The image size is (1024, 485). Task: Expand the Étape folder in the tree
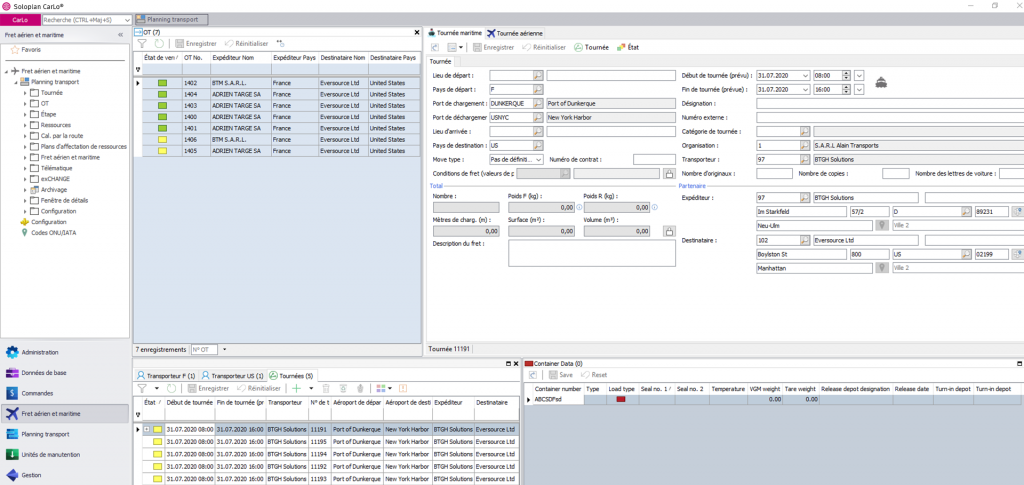click(25, 114)
